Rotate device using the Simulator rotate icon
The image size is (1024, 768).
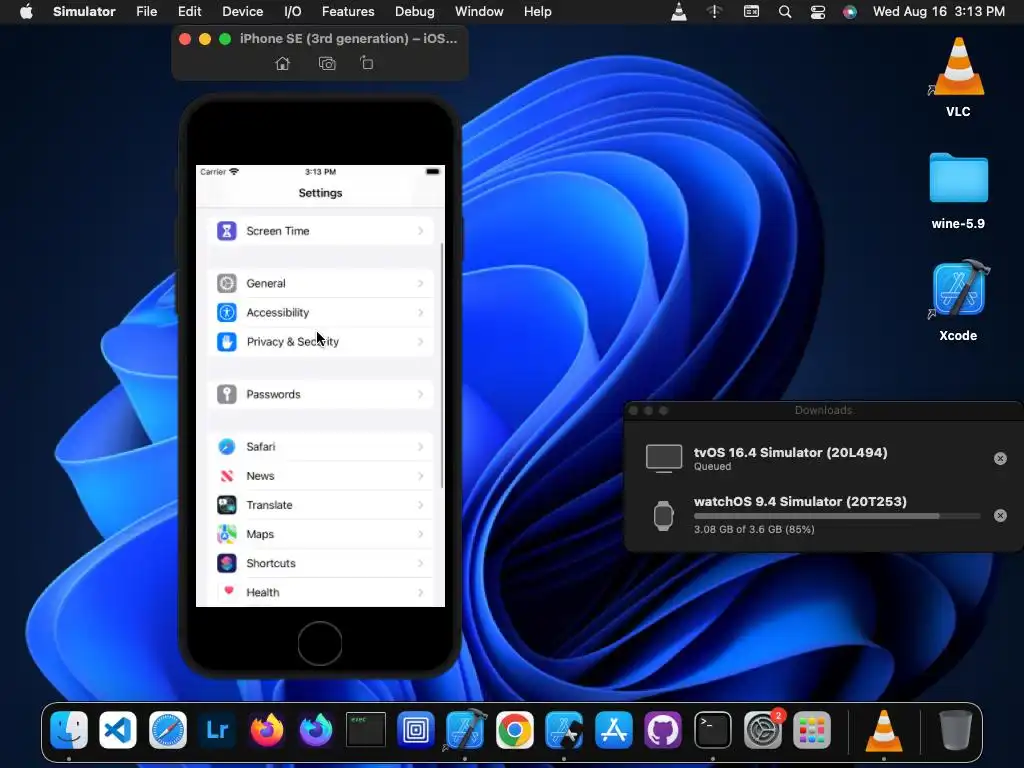(x=367, y=63)
